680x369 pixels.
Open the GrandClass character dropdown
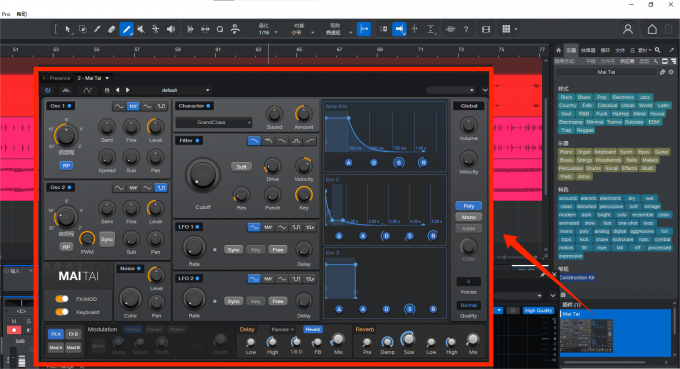click(x=214, y=122)
